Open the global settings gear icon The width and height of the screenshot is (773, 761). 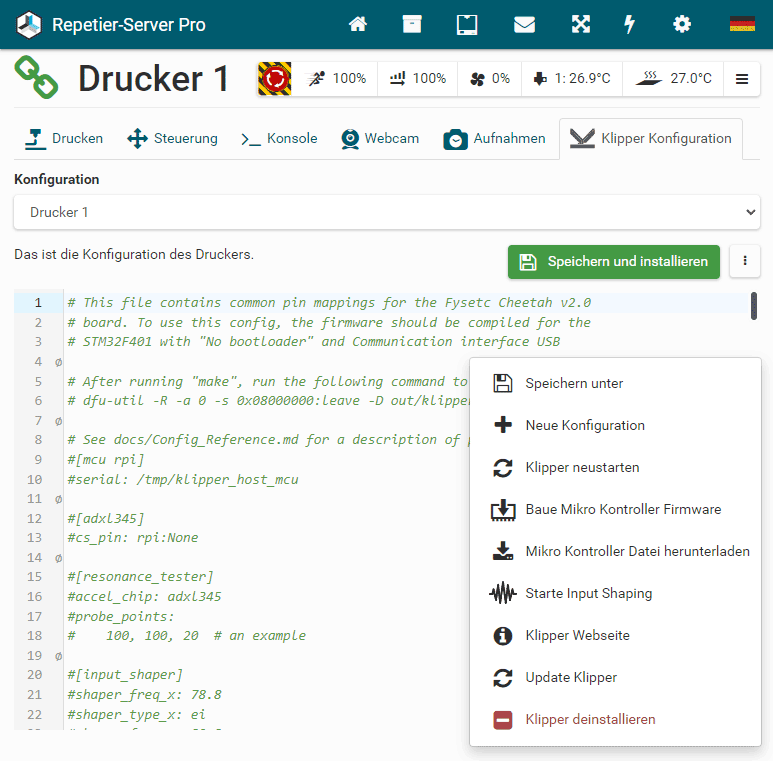coord(682,25)
